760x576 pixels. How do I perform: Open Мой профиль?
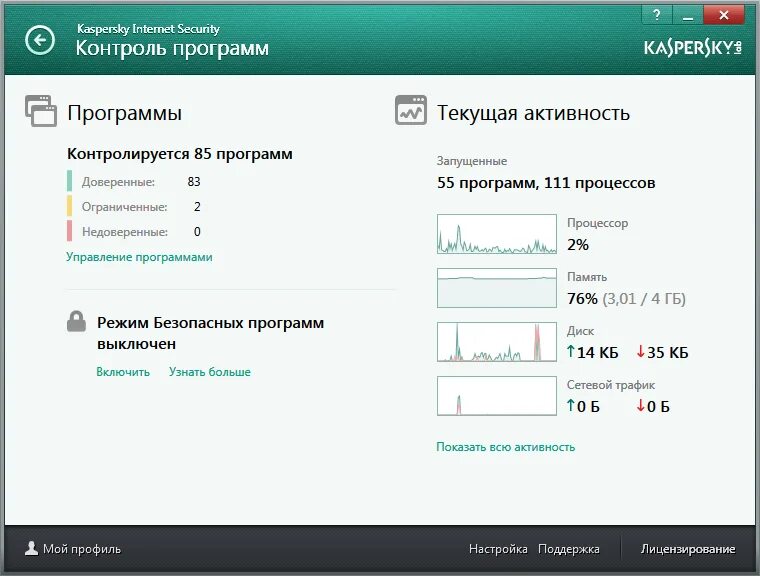[82, 549]
